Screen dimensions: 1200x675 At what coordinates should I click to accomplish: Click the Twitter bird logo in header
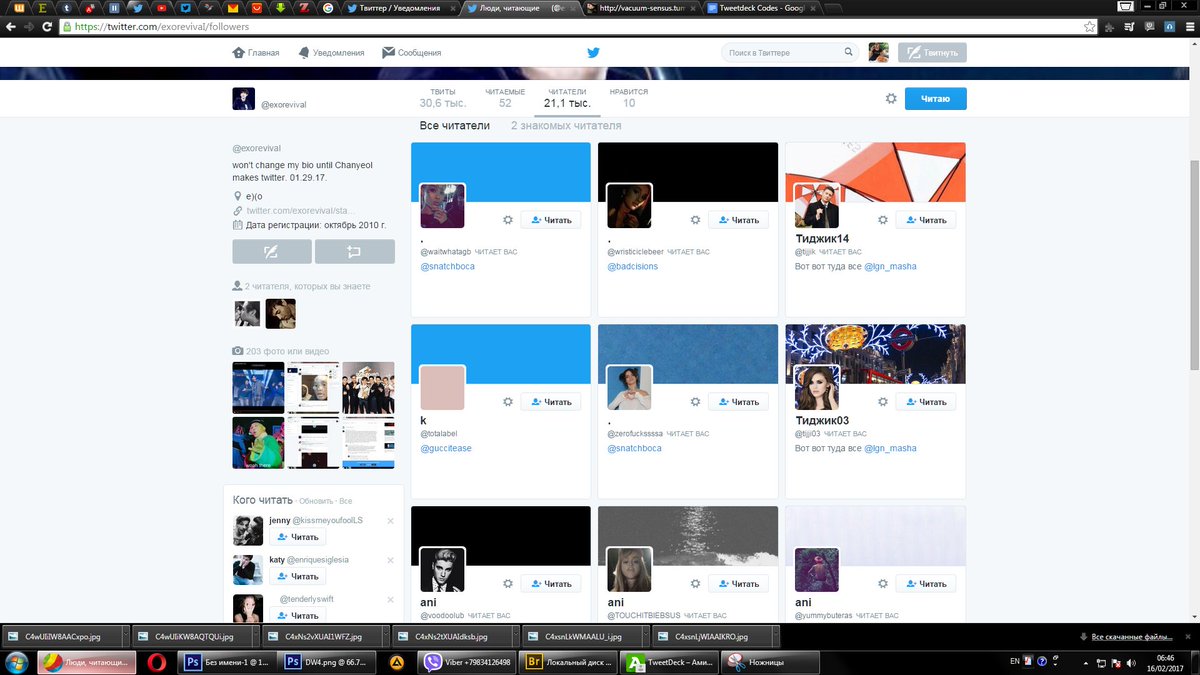point(593,53)
